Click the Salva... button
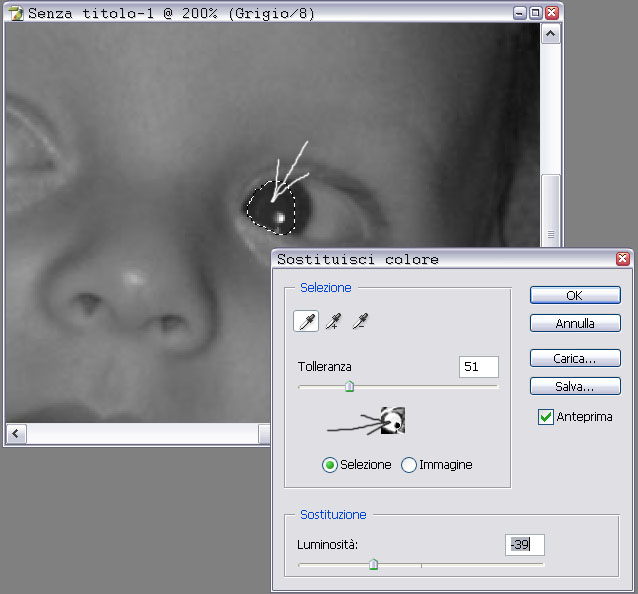This screenshot has width=638, height=594. coord(575,386)
